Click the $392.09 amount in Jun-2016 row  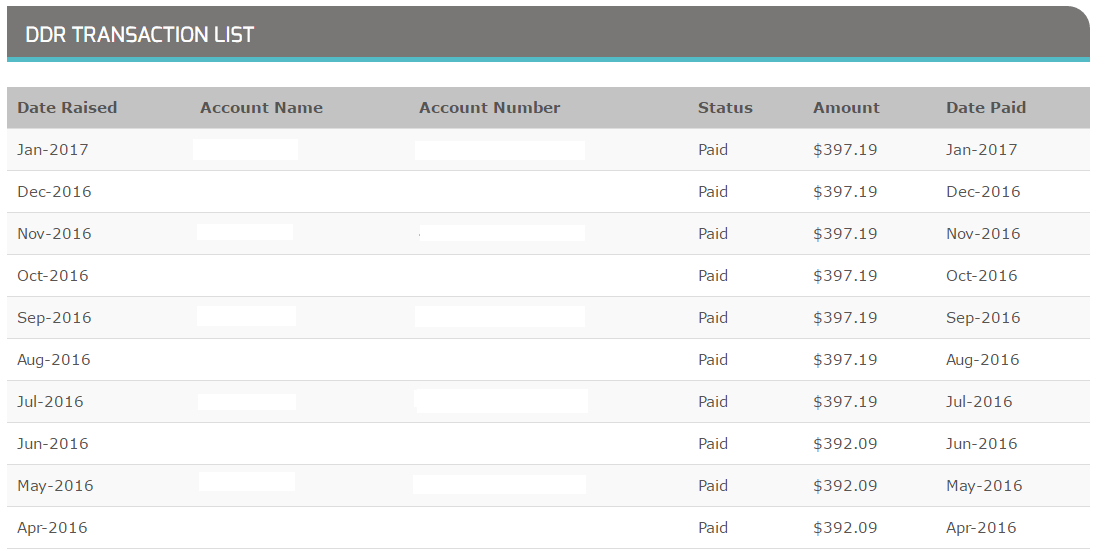pos(845,444)
